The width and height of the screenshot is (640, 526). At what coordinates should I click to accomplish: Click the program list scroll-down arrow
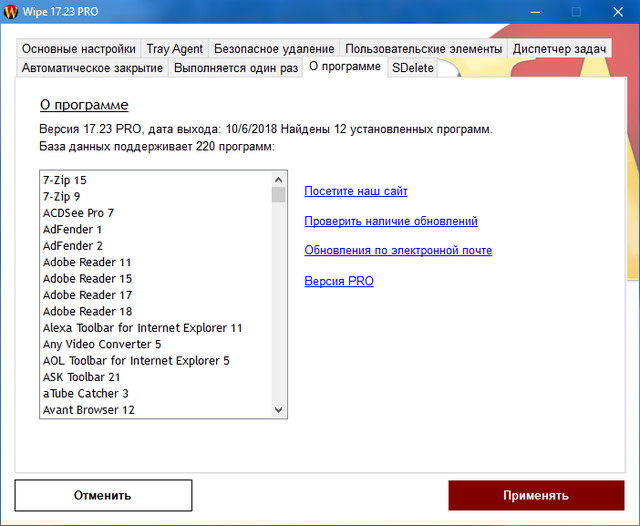coord(278,410)
